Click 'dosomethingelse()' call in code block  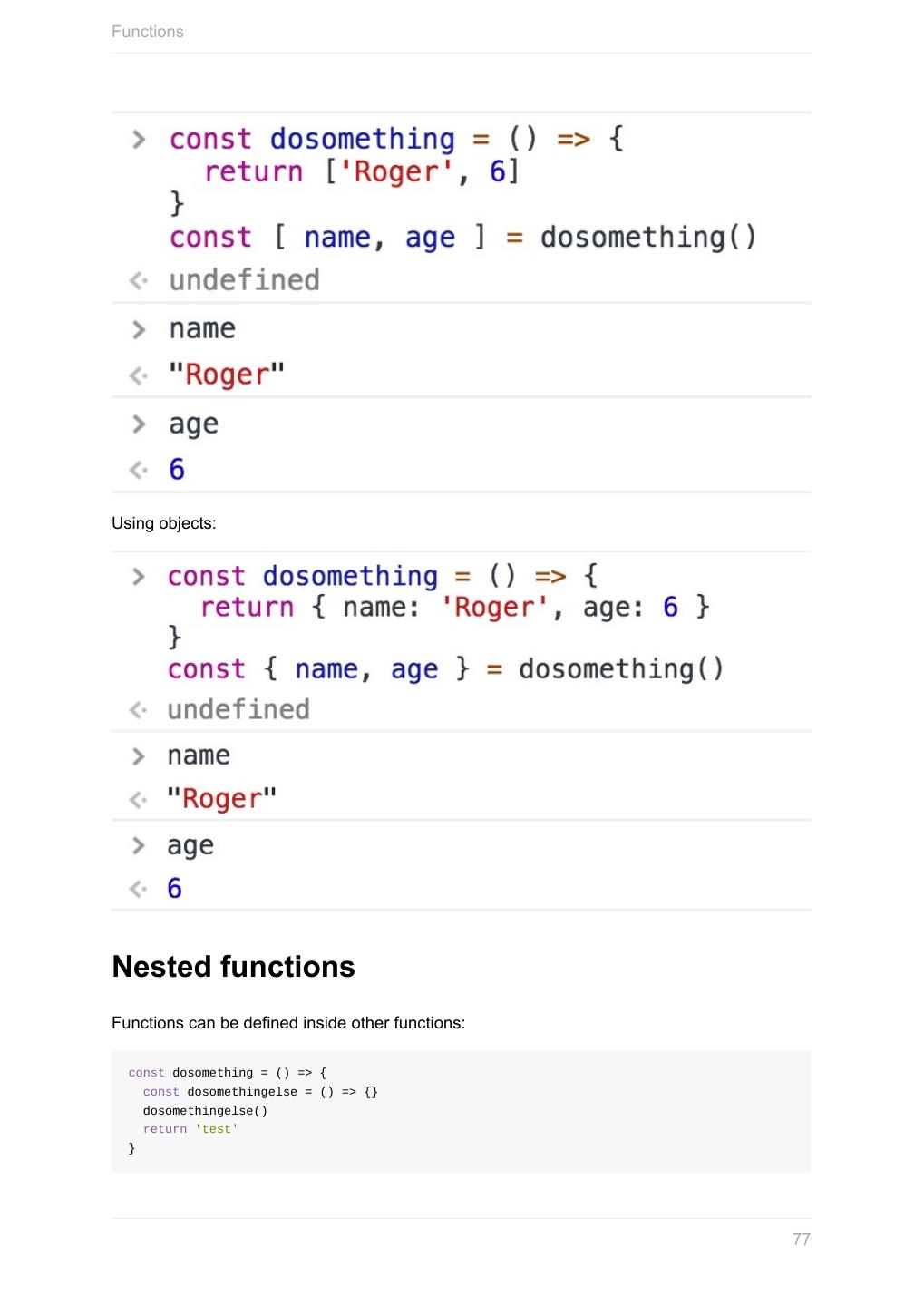click(x=205, y=1111)
